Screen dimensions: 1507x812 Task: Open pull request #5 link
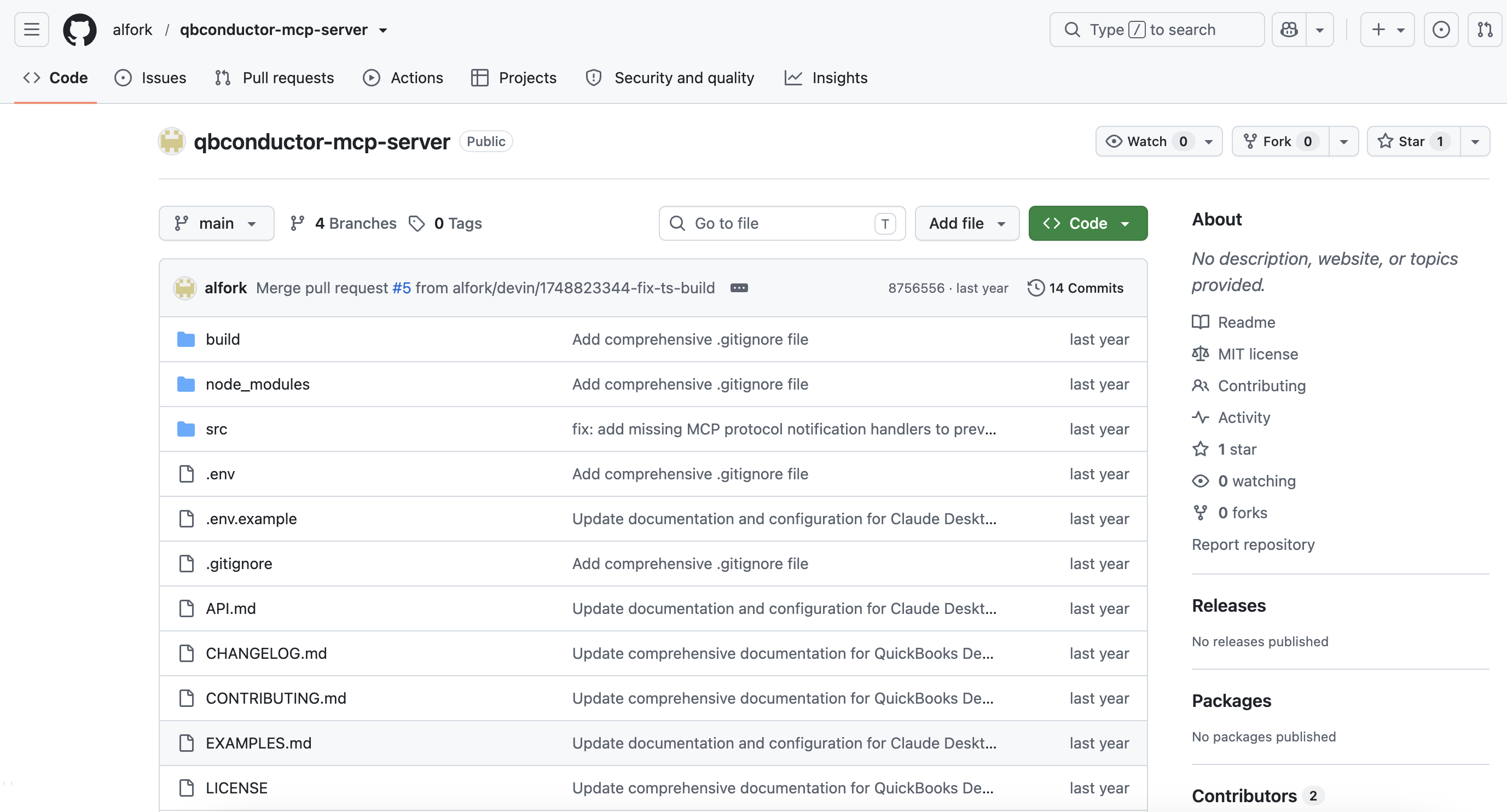(x=402, y=288)
